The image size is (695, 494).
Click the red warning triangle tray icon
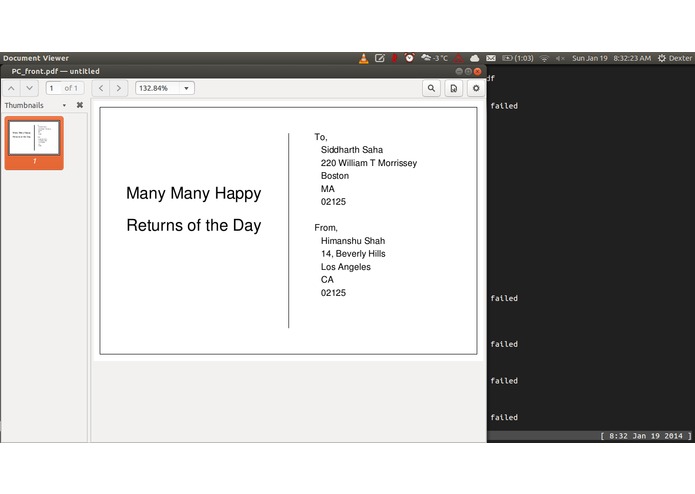click(x=459, y=58)
